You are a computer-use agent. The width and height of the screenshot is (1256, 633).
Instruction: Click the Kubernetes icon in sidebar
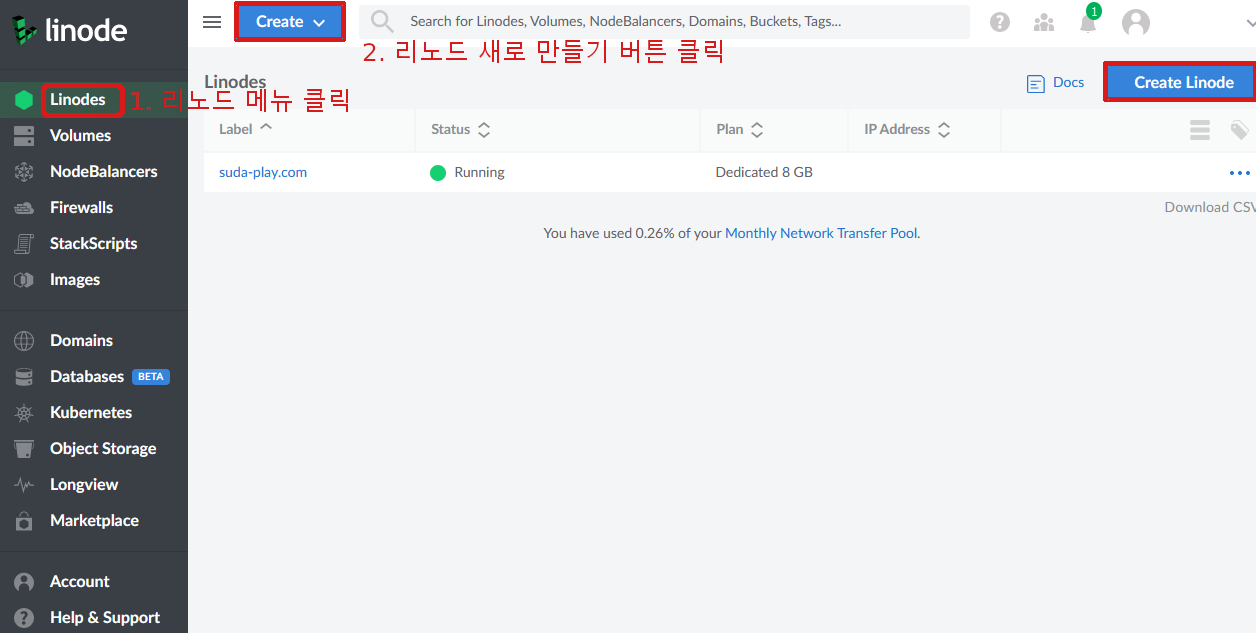(24, 413)
